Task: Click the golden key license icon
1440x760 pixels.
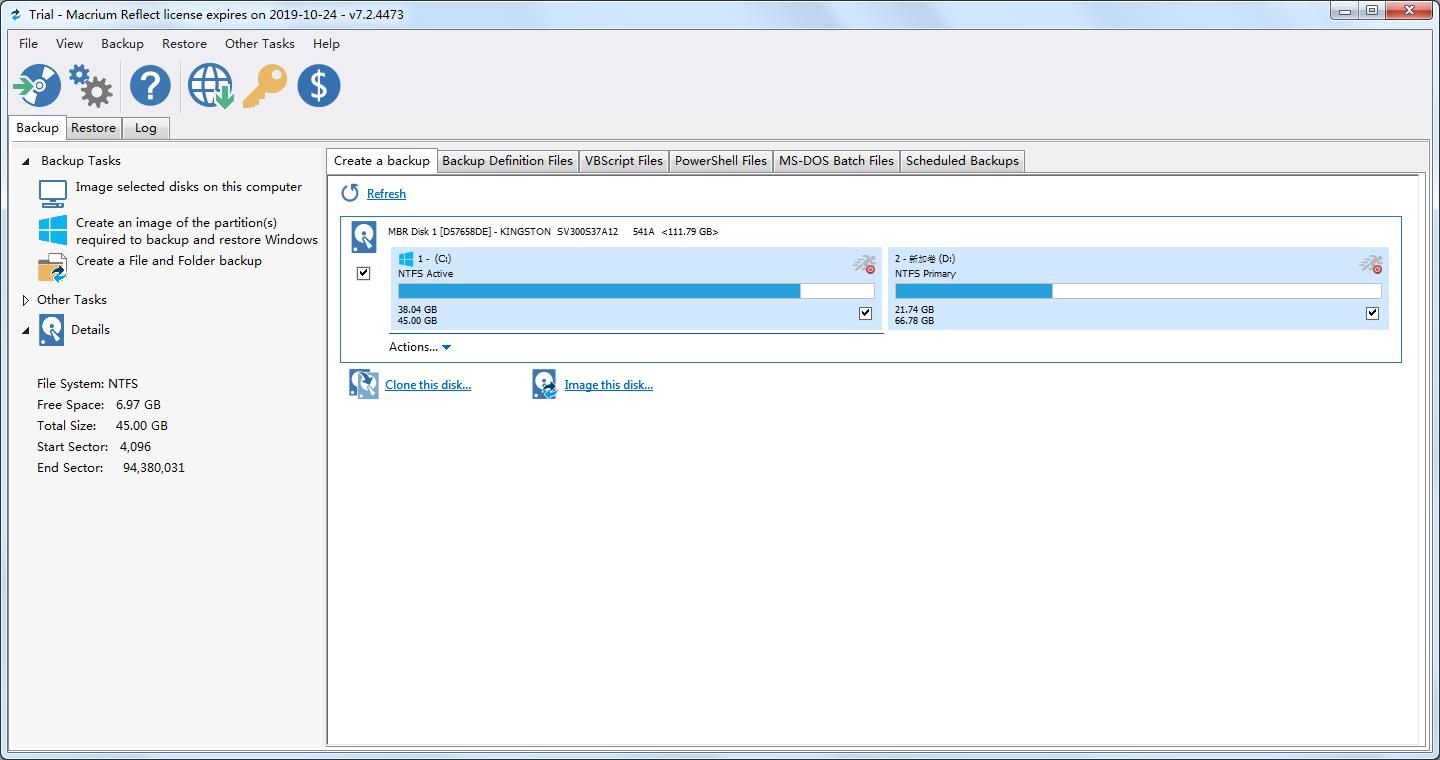Action: tap(265, 86)
